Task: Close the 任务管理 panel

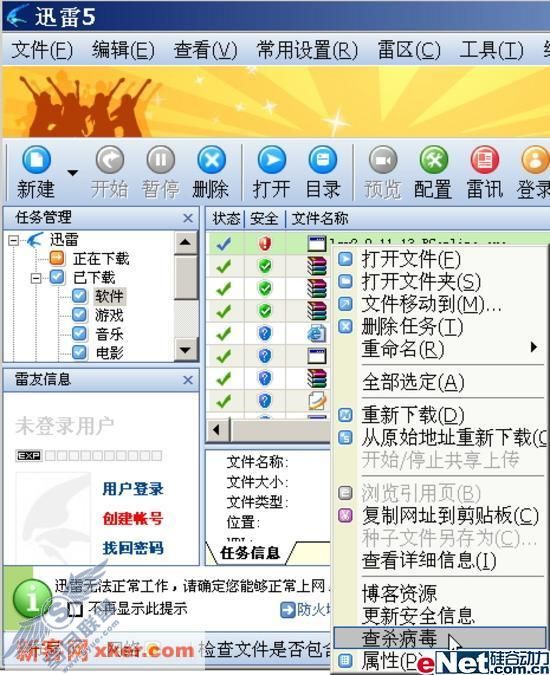Action: pyautogui.click(x=188, y=218)
